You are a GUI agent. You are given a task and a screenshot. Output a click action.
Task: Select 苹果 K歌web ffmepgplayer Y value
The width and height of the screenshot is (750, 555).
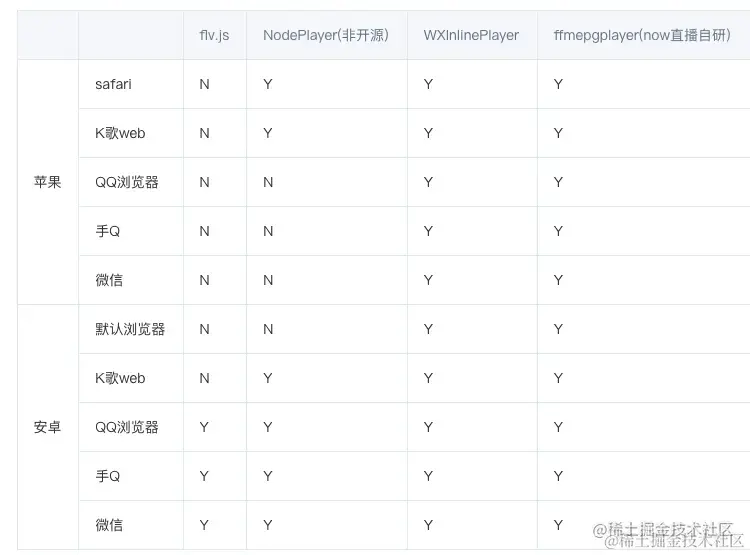(x=558, y=133)
